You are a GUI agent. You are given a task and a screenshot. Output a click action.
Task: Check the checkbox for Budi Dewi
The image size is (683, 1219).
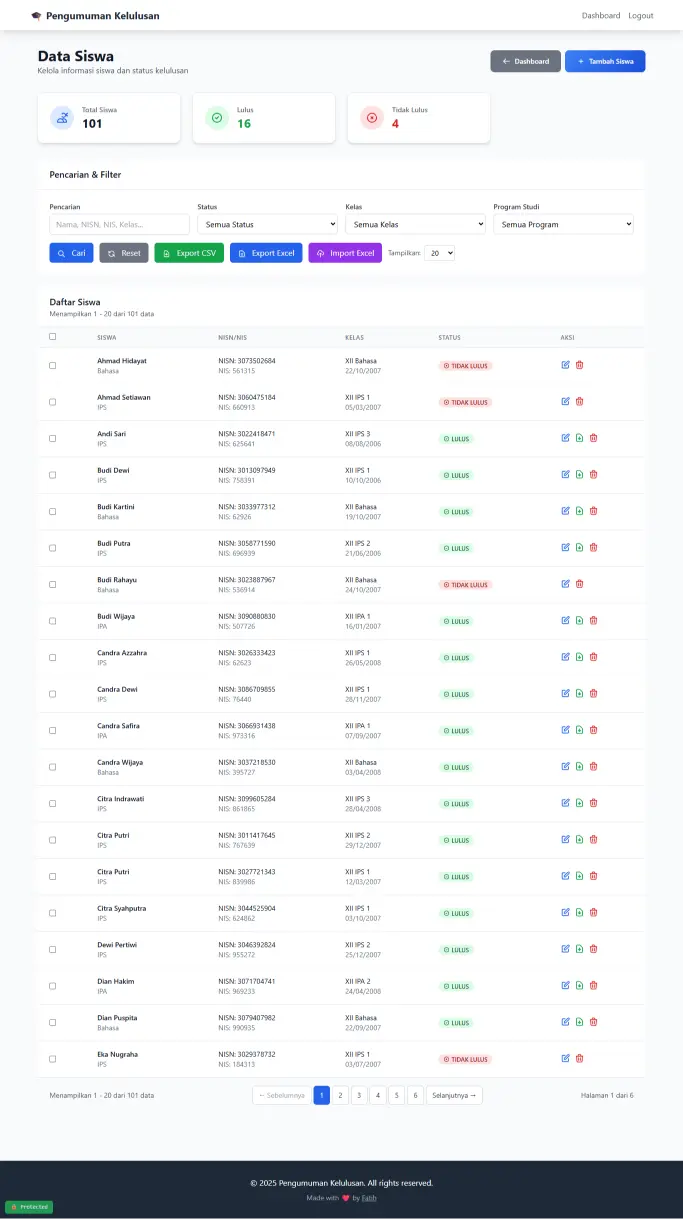click(53, 475)
